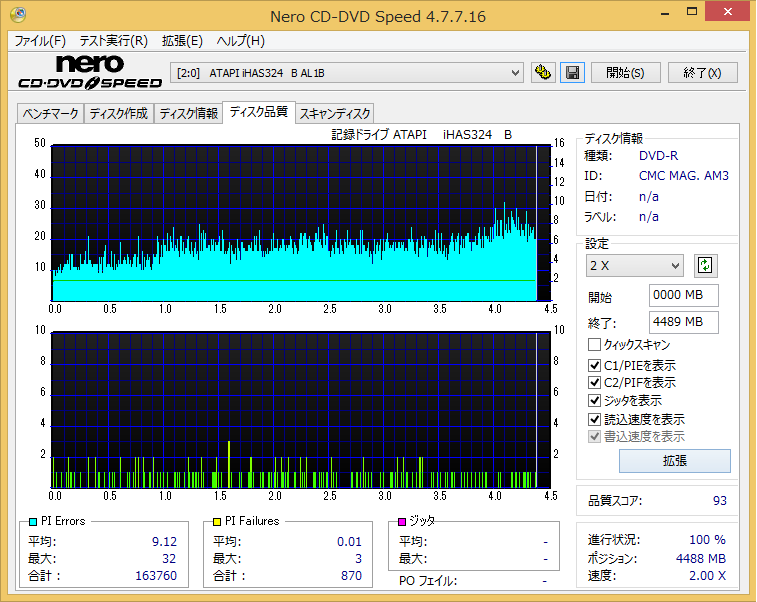
Task: Click the disc type DVD-R text
Action: 659,155
